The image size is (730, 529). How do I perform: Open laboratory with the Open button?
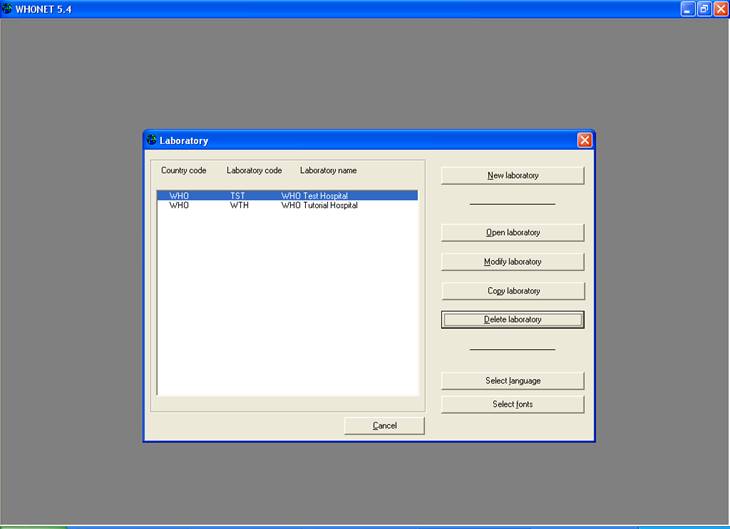click(513, 232)
